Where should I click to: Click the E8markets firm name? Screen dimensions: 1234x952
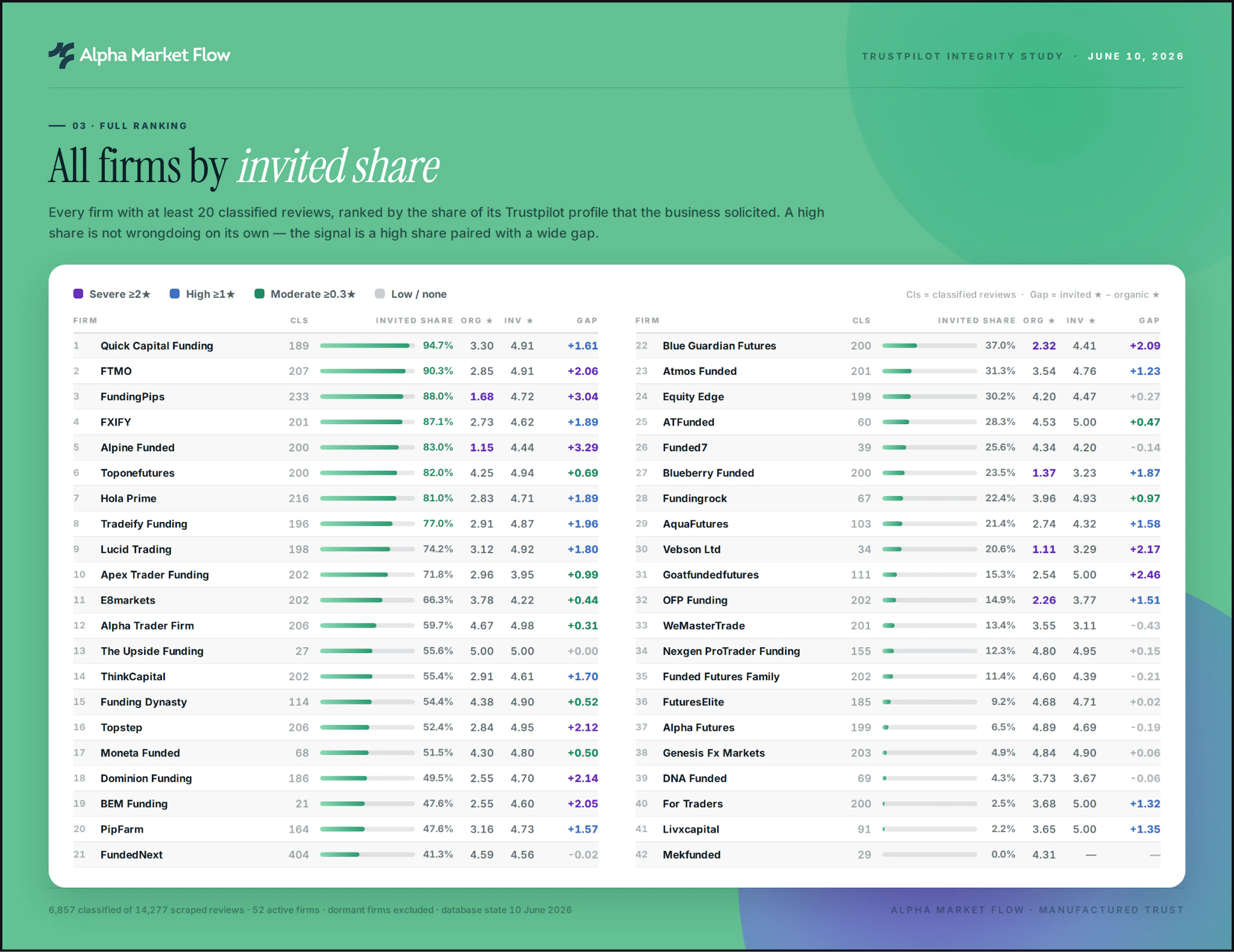pos(128,600)
